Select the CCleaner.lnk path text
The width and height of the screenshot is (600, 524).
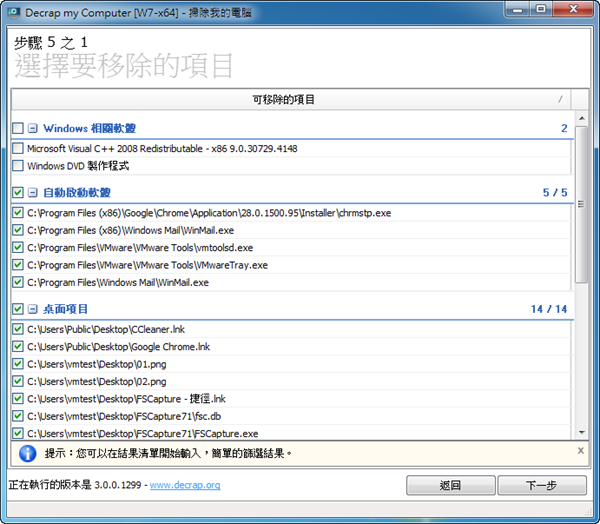pyautogui.click(x=106, y=329)
